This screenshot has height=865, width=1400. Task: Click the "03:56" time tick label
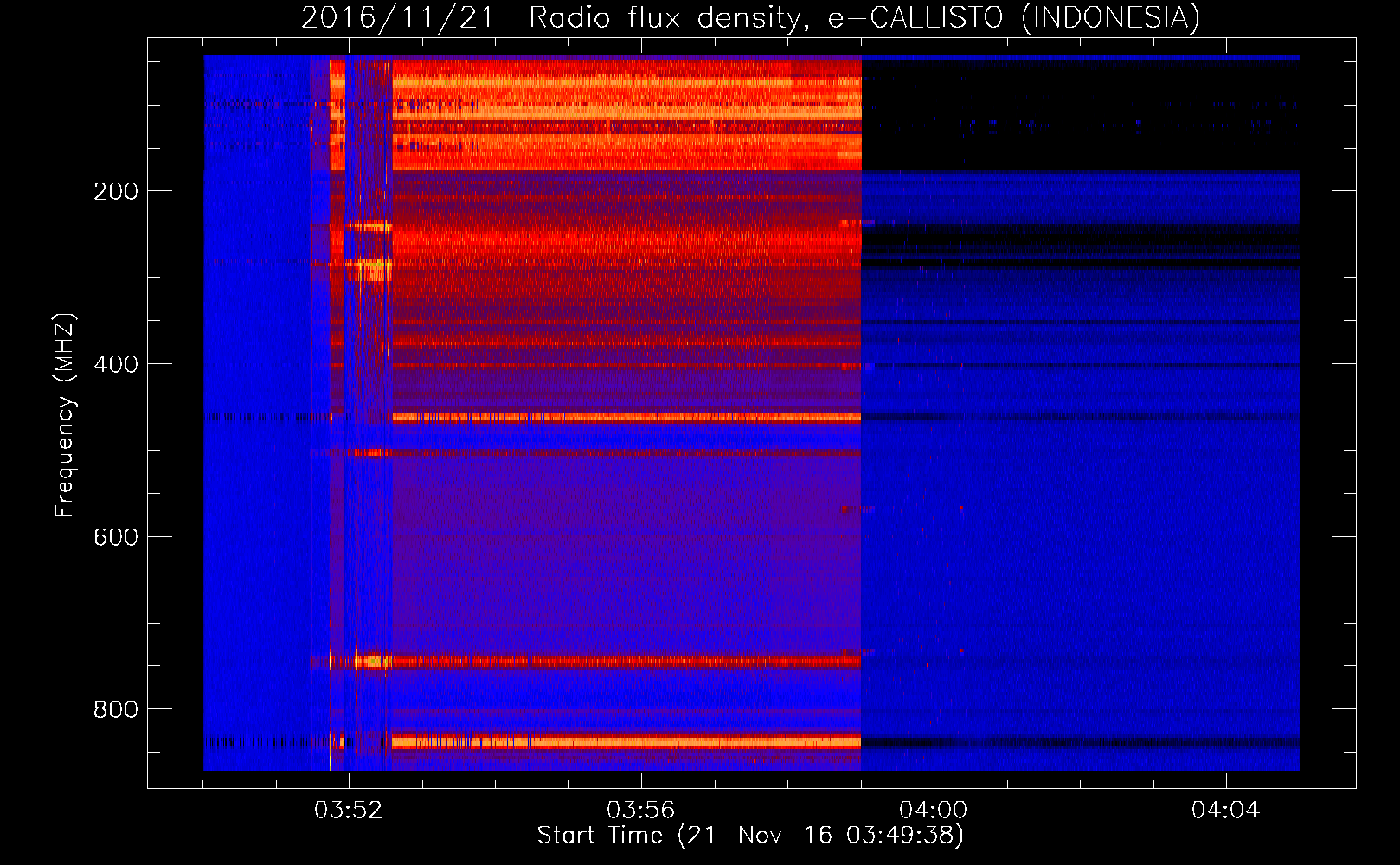[640, 811]
